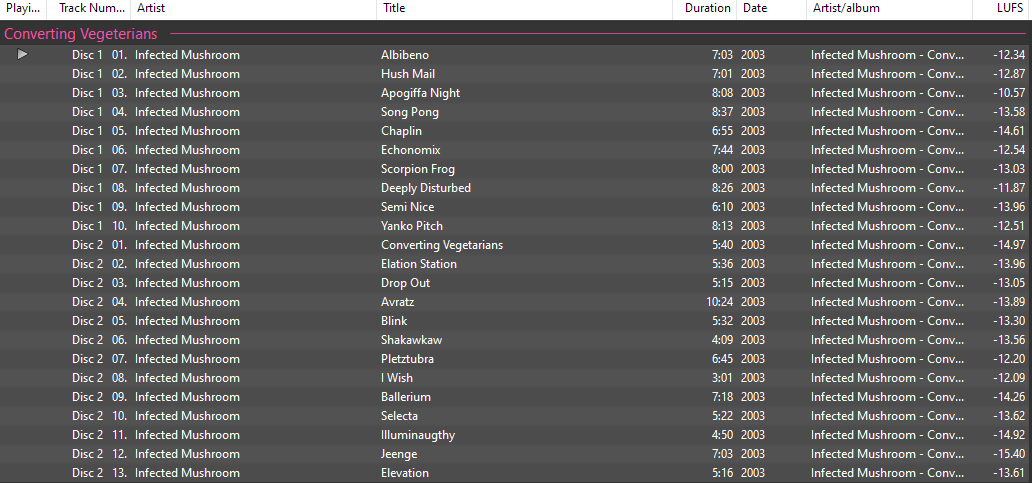The image size is (1032, 483).
Task: Select the track titled Apogiffa Night
Action: (x=421, y=93)
